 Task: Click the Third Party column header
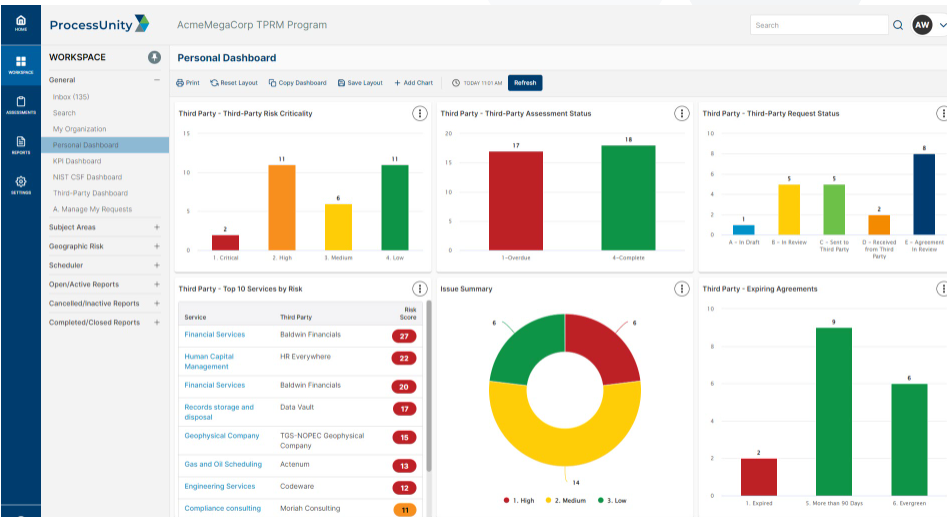[296, 317]
